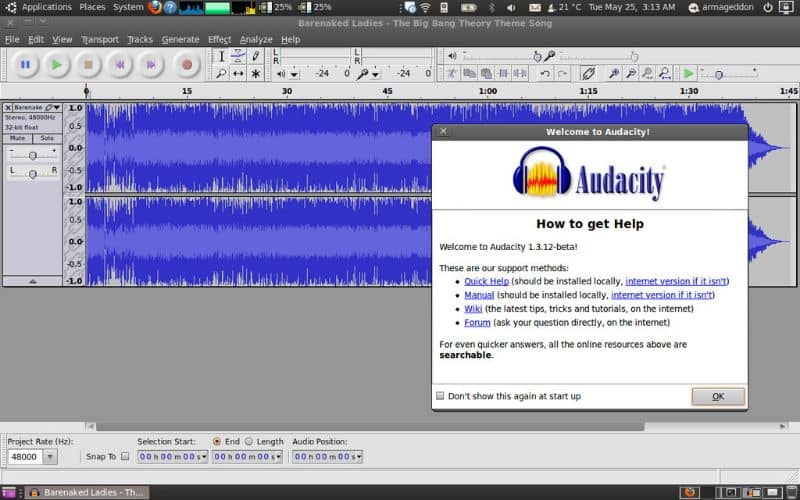The height and width of the screenshot is (500, 800).
Task: Select the Time Shift tool
Action: [239, 74]
